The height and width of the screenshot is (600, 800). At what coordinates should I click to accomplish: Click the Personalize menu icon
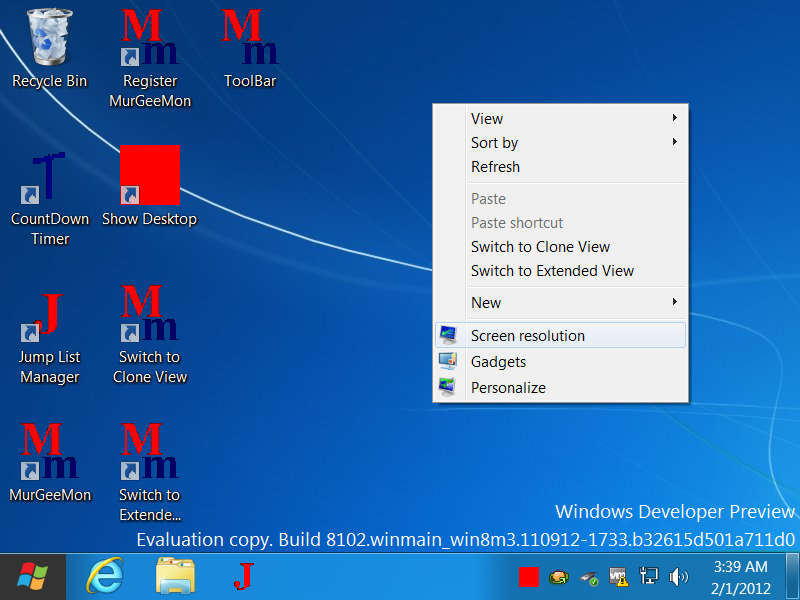coord(447,387)
